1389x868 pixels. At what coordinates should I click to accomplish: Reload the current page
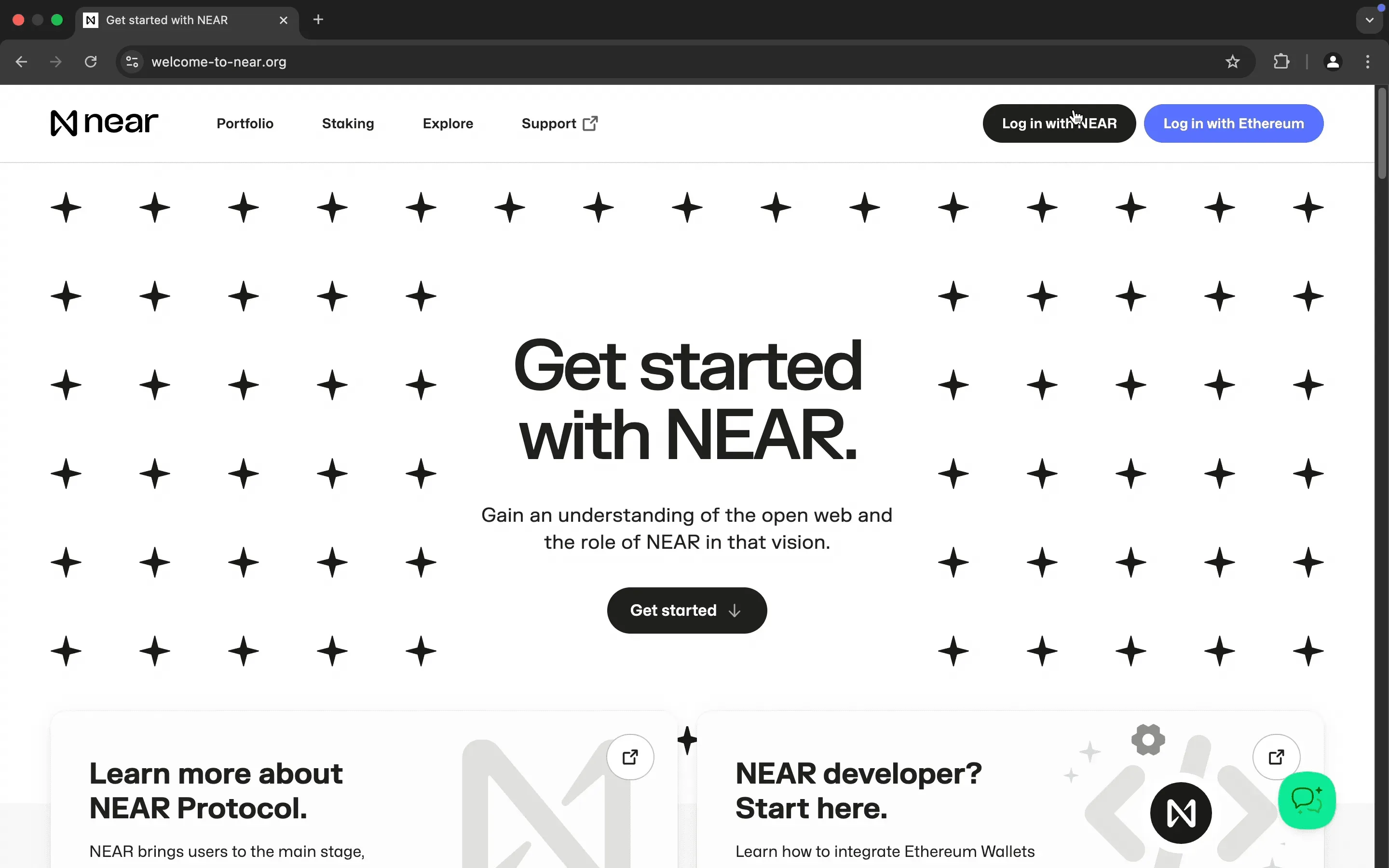pos(91,62)
